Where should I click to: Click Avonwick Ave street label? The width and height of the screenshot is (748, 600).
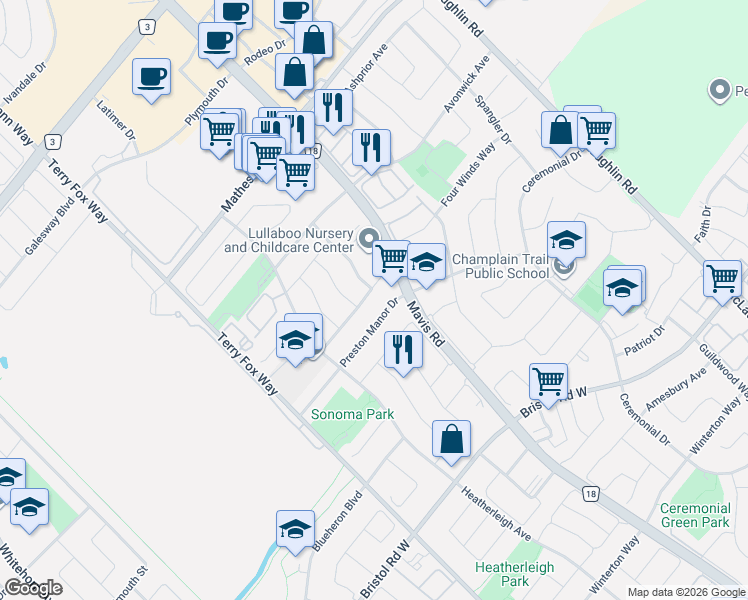click(467, 84)
